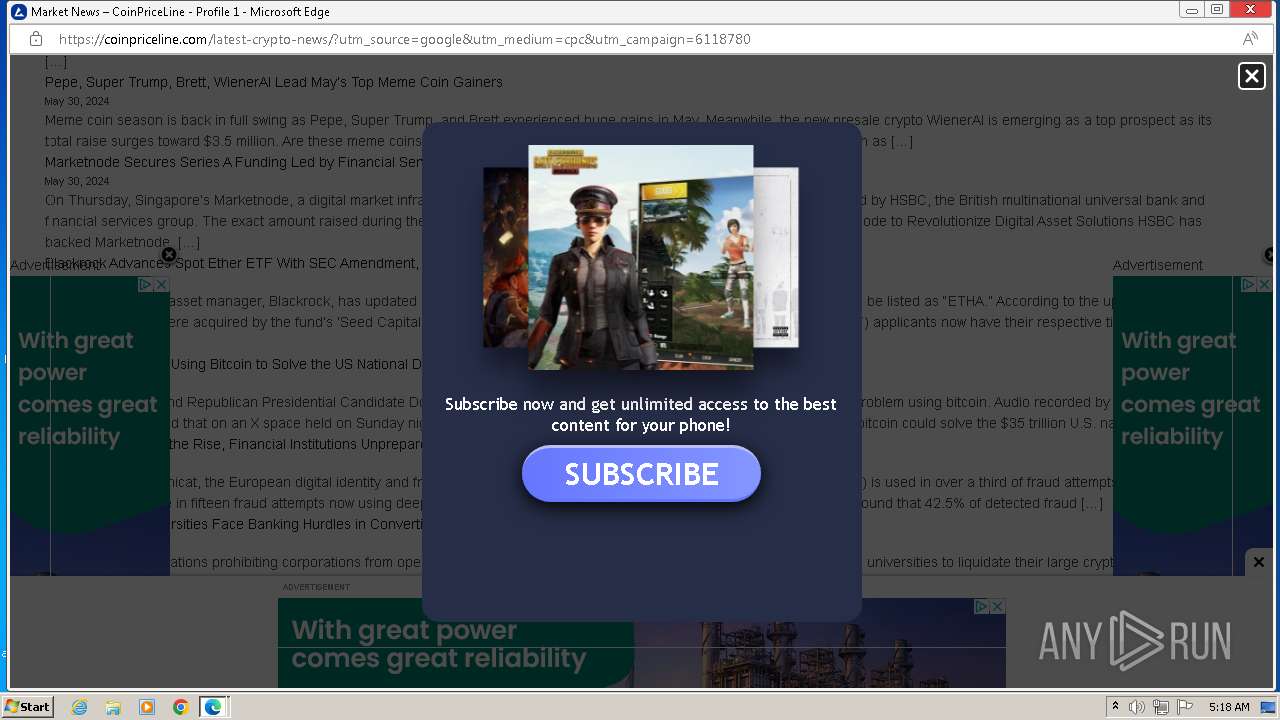Close the bottom banner advertisement
The width and height of the screenshot is (1280, 720).
1259,562
